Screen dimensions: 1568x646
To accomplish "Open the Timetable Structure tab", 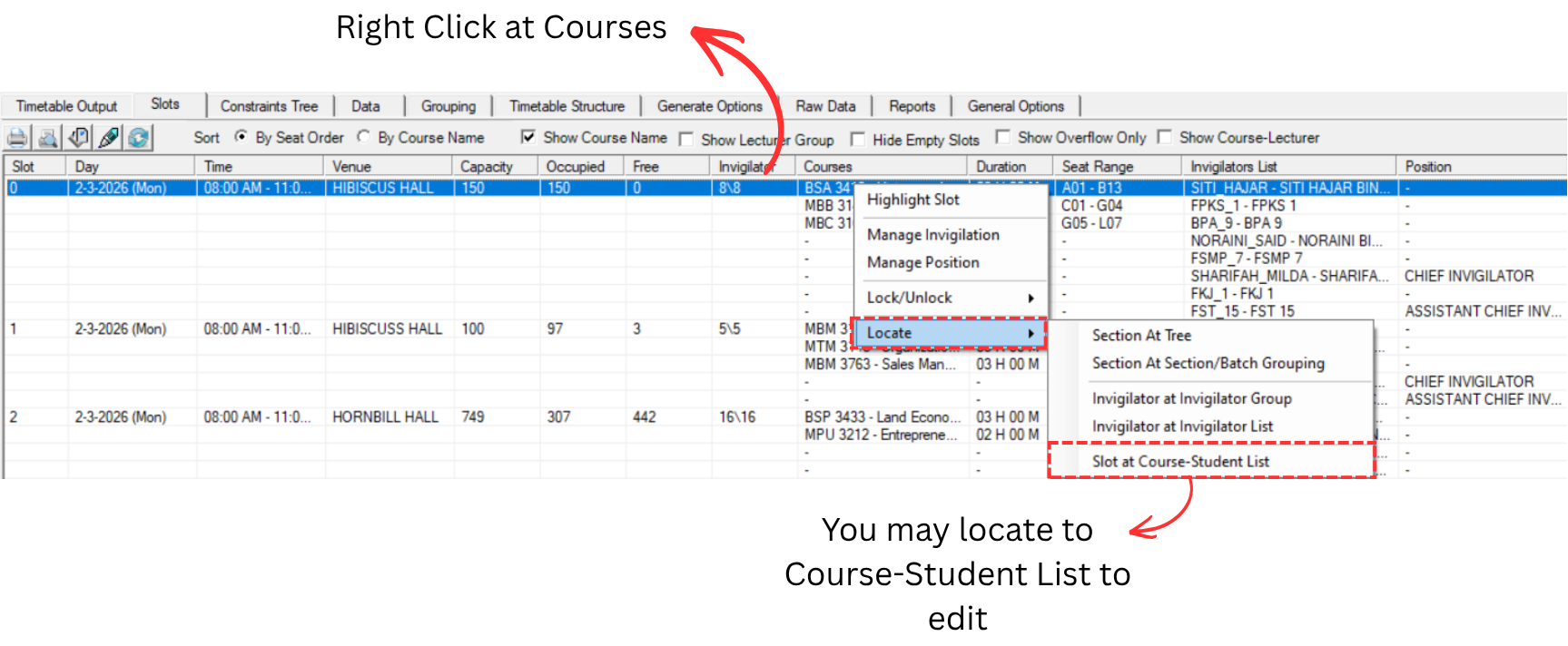I will pos(567,106).
